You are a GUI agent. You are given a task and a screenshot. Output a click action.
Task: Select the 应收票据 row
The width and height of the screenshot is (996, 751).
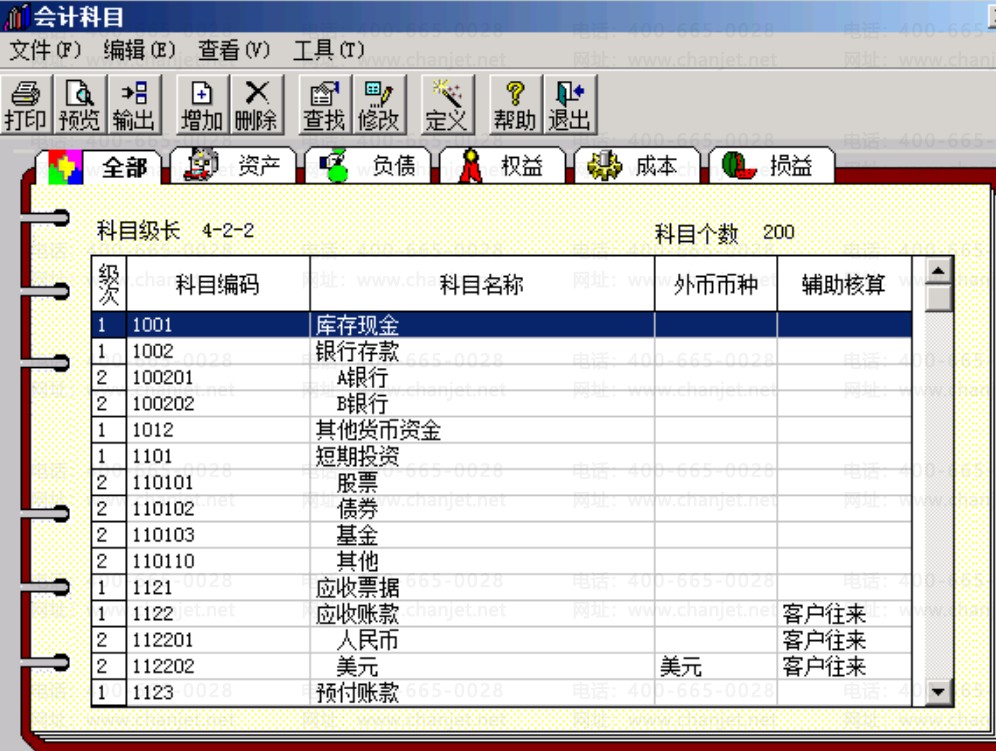pyautogui.click(x=502, y=588)
